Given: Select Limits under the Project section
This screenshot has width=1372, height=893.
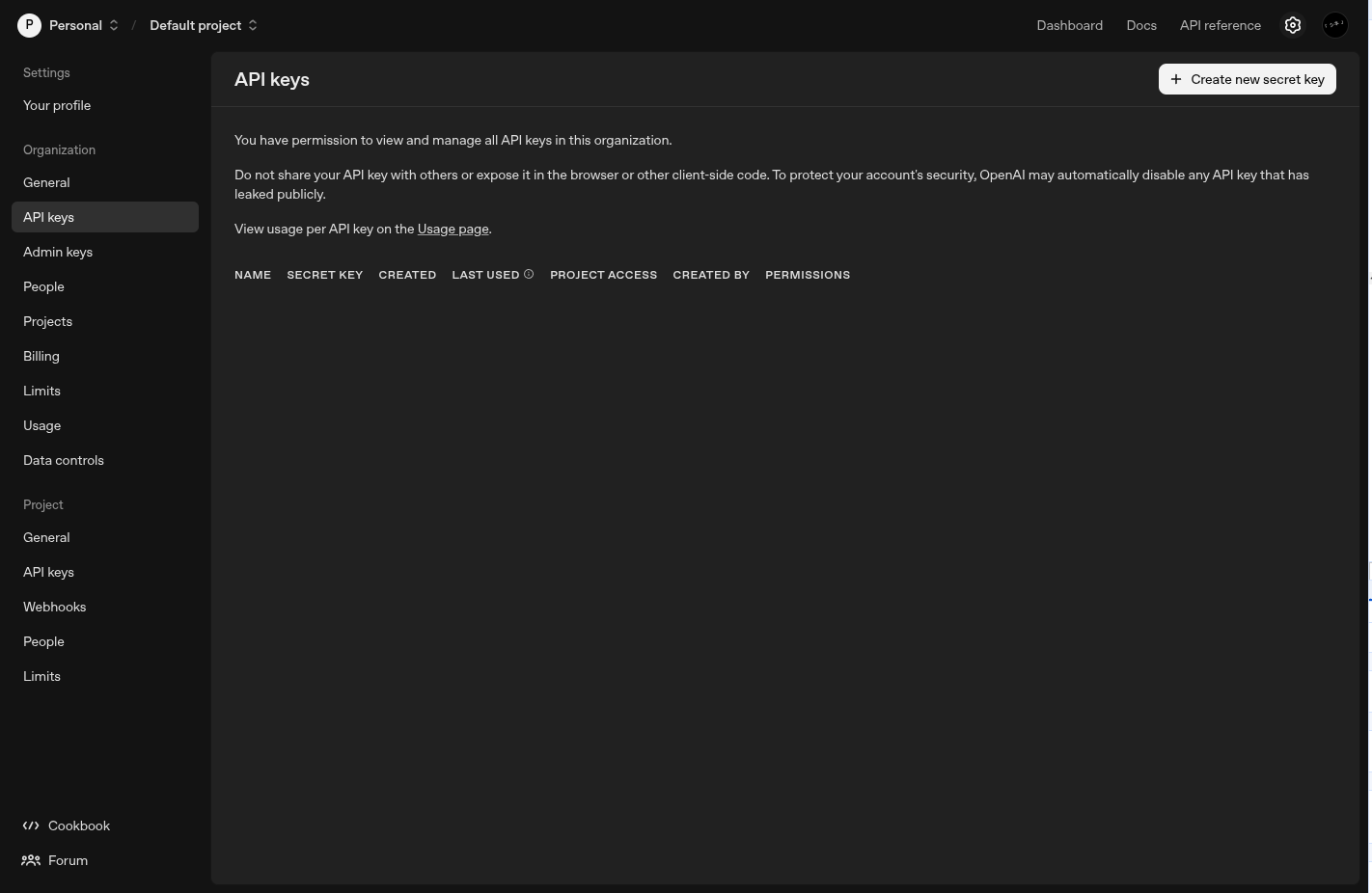Looking at the screenshot, I should click(105, 676).
